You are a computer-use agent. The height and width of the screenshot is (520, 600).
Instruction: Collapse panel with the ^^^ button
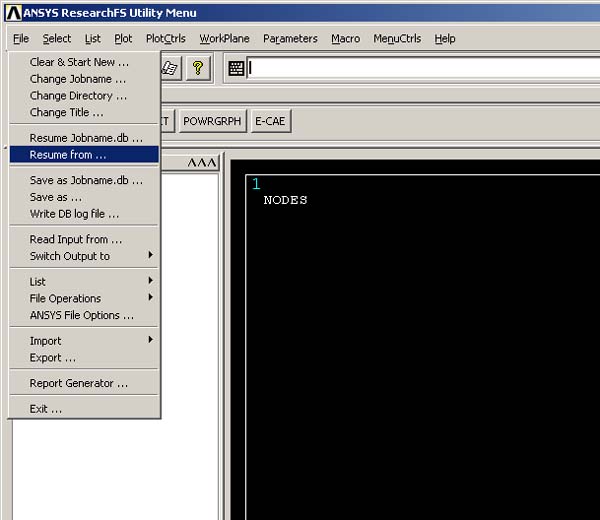202,163
